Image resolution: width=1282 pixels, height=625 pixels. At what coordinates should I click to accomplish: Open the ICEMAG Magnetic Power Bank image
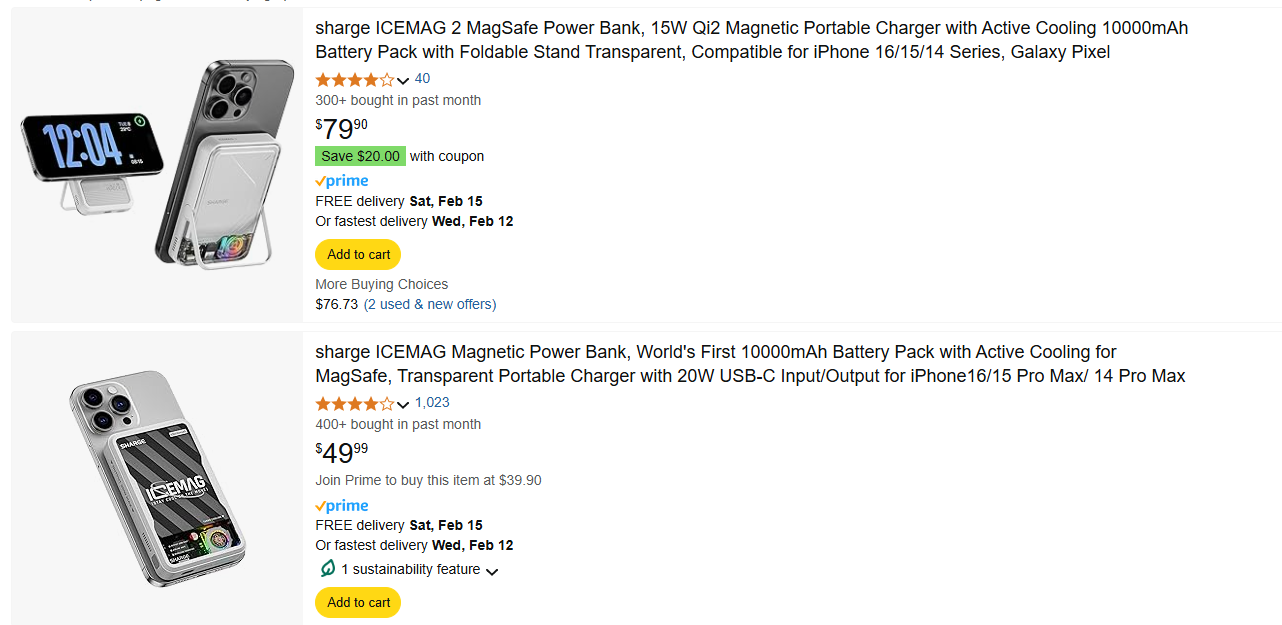tap(157, 477)
